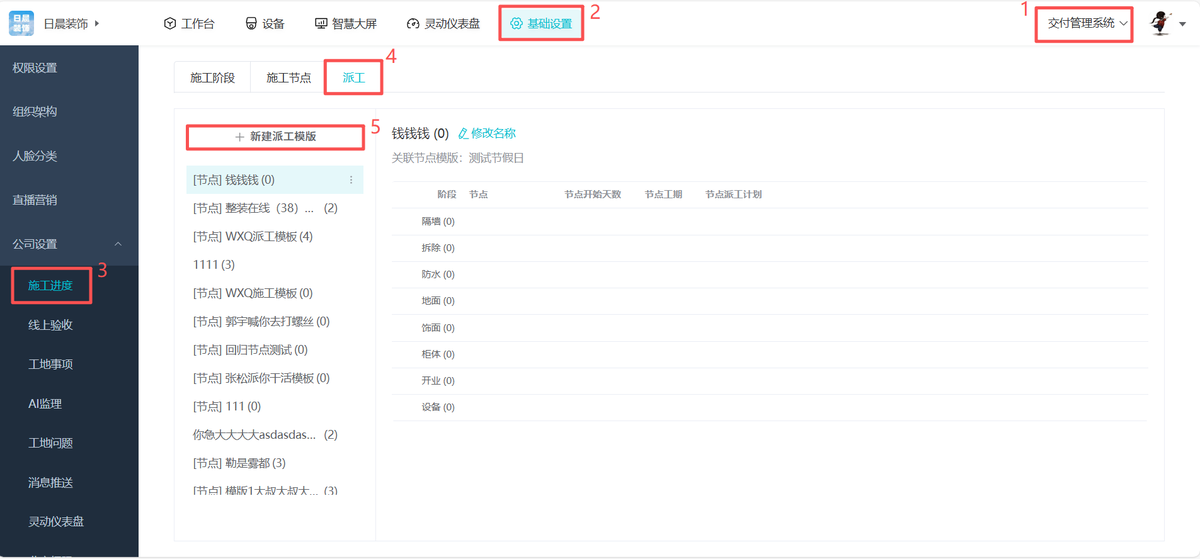Click the 新建派工模版 button
The width and height of the screenshot is (1200, 559).
275,136
